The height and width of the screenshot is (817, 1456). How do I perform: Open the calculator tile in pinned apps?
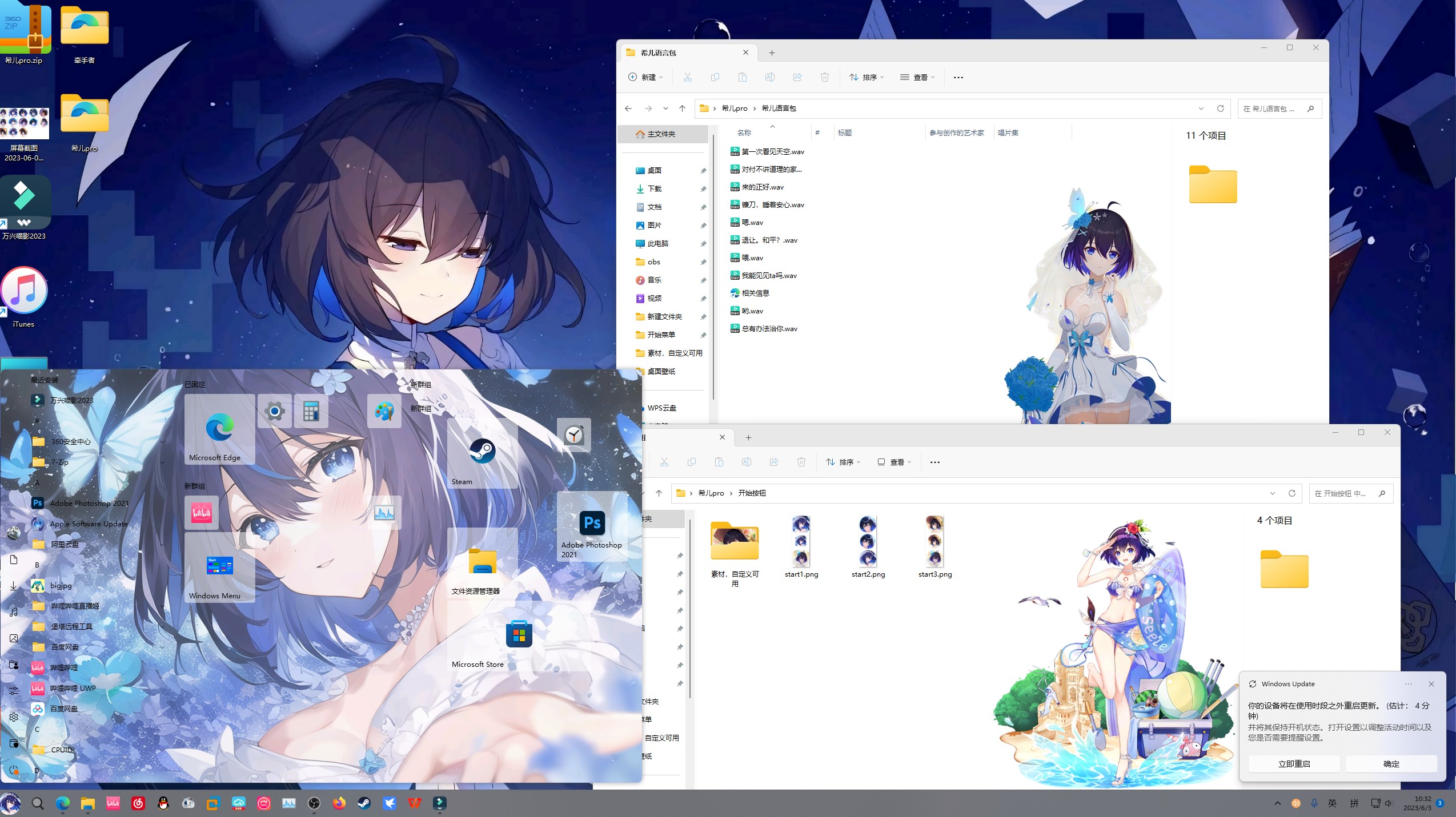[311, 411]
